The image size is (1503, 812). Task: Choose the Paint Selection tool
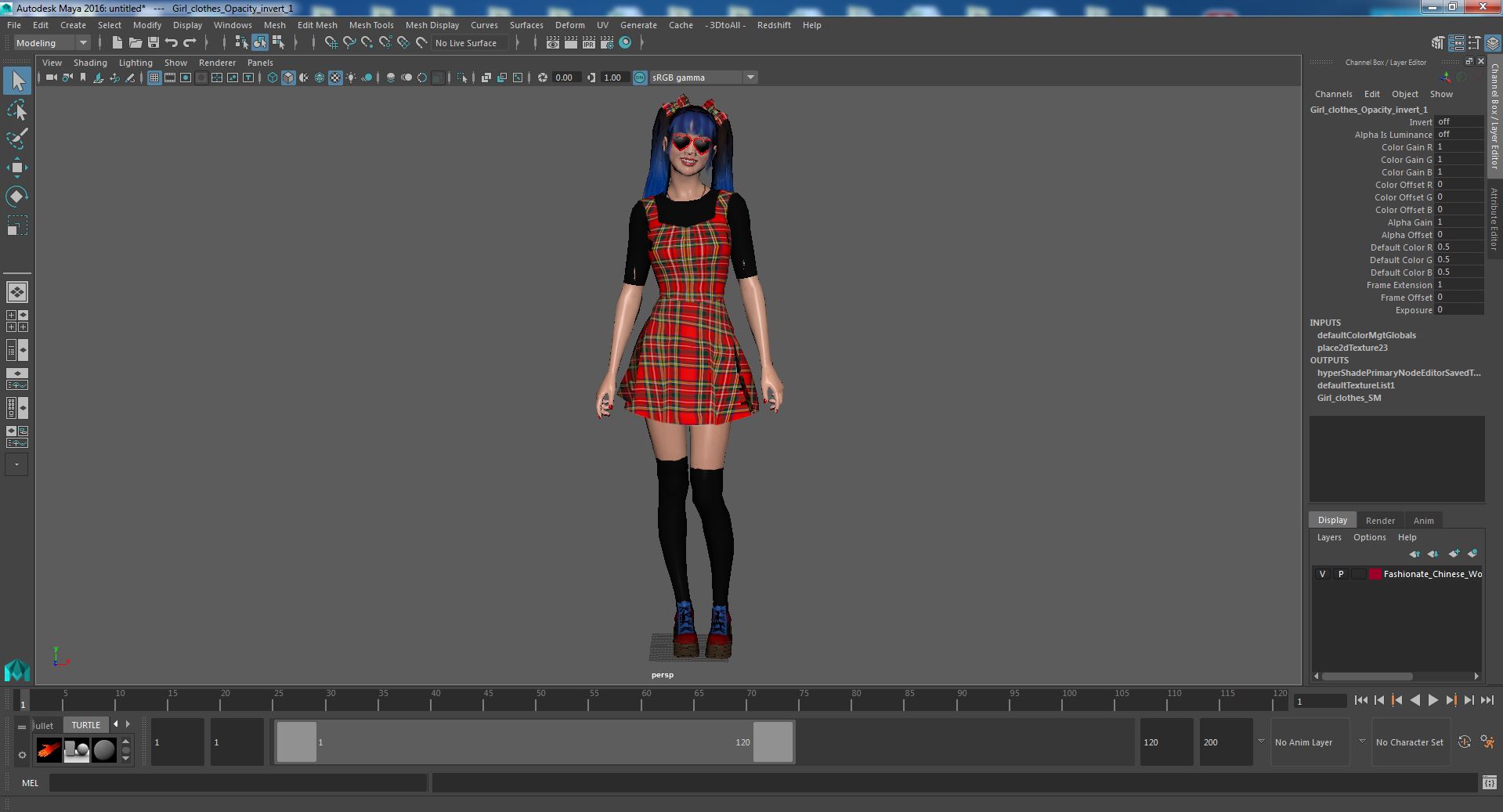tap(17, 139)
